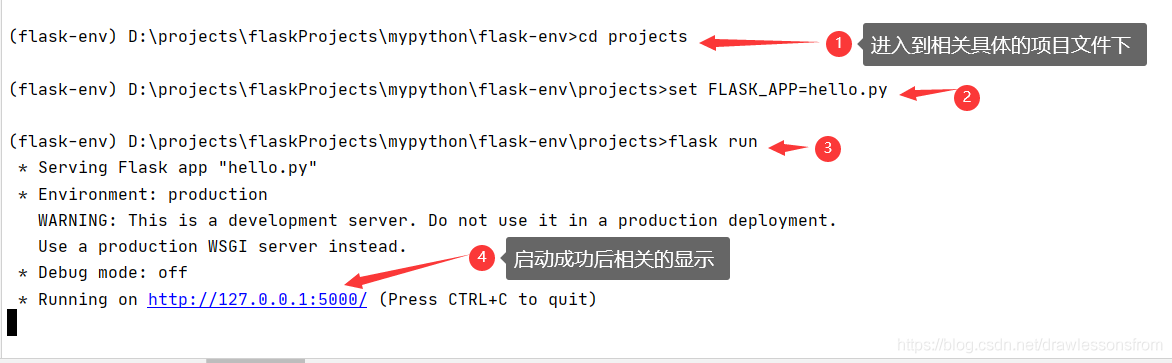Click the red circle numbered 2
Viewport: 1172px width, 363px height.
pos(966,97)
